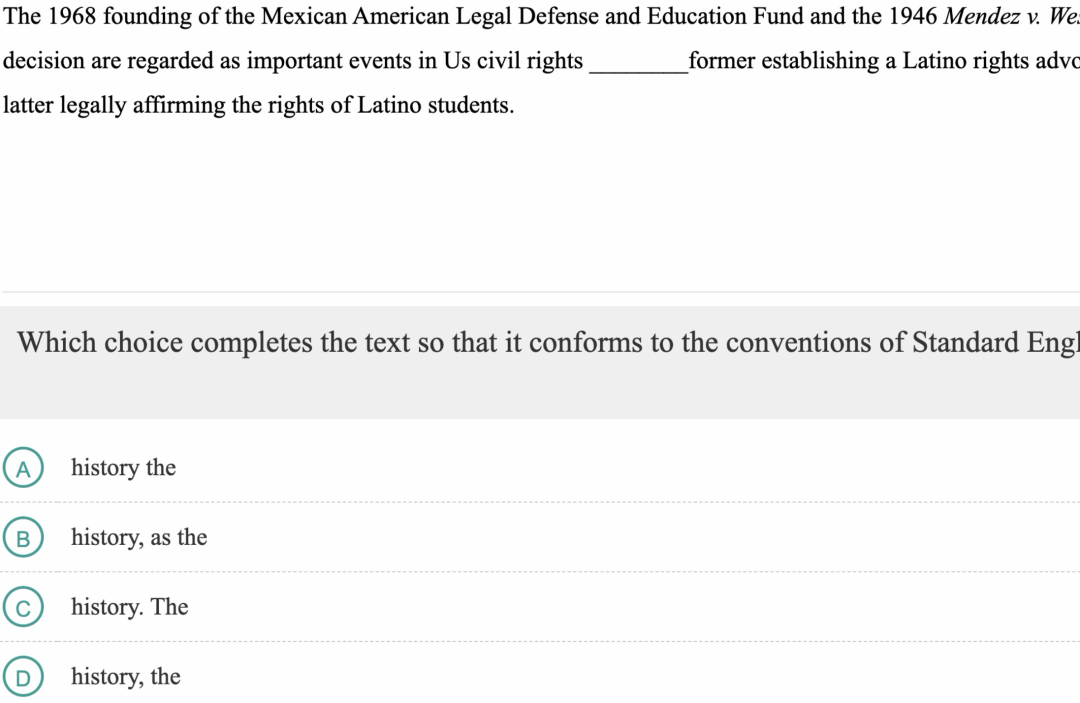Click the answer row containing choice D
1080x703 pixels.
(540, 676)
